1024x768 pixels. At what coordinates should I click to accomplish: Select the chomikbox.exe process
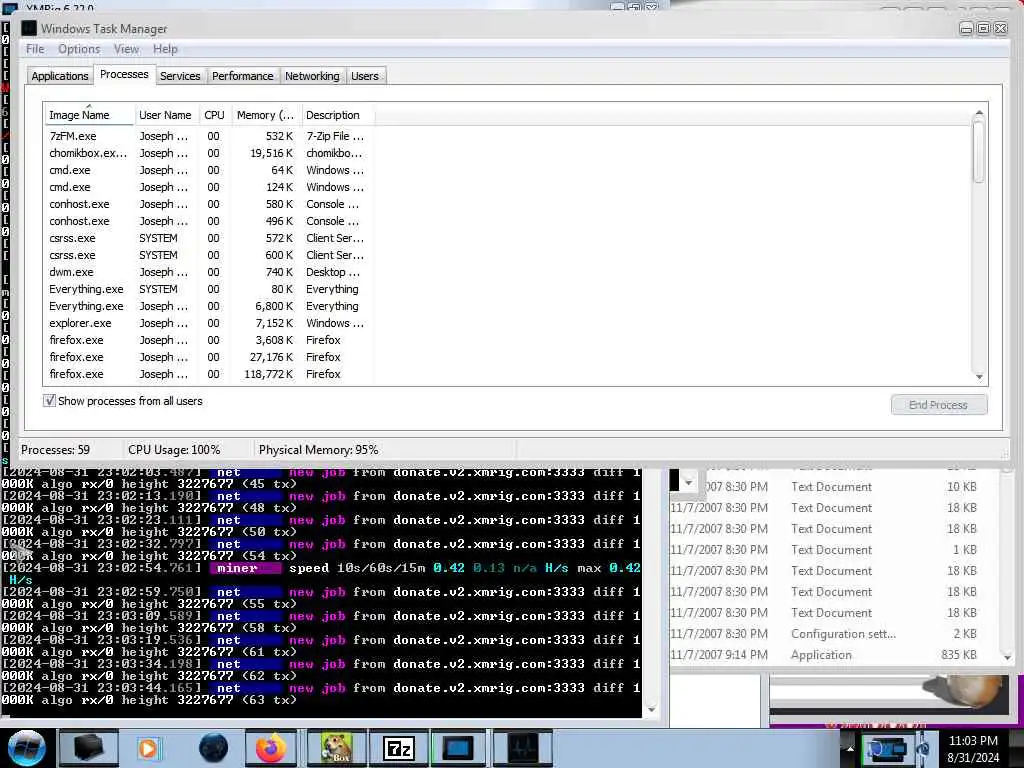pyautogui.click(x=208, y=153)
